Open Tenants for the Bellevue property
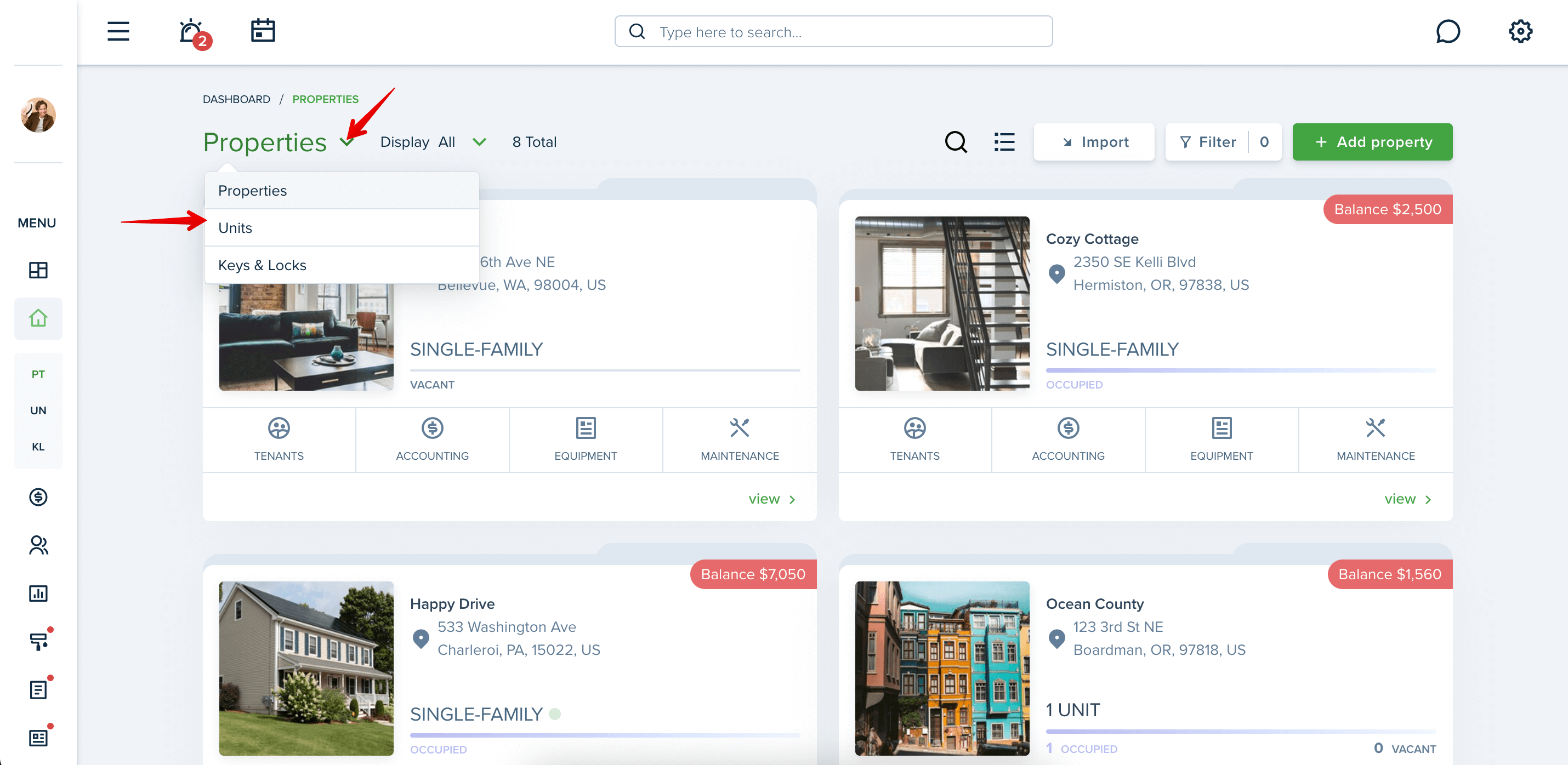1568x765 pixels. (279, 439)
